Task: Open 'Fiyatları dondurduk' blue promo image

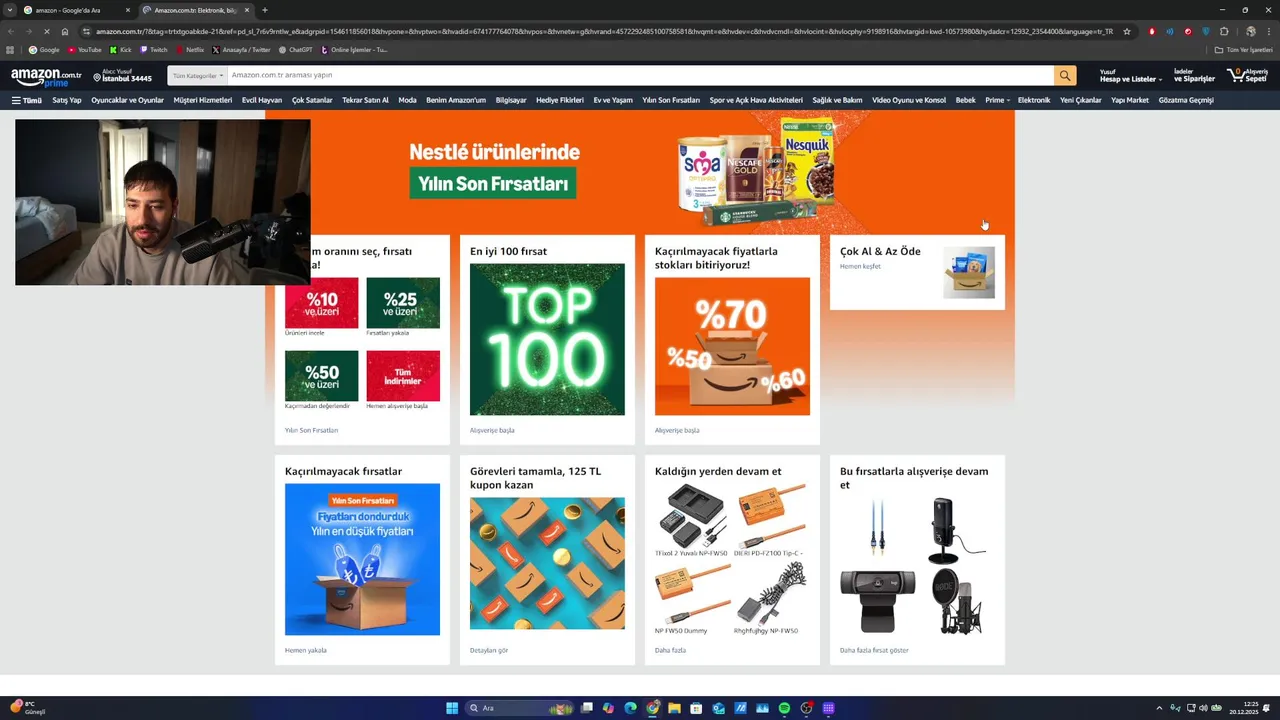Action: click(362, 559)
